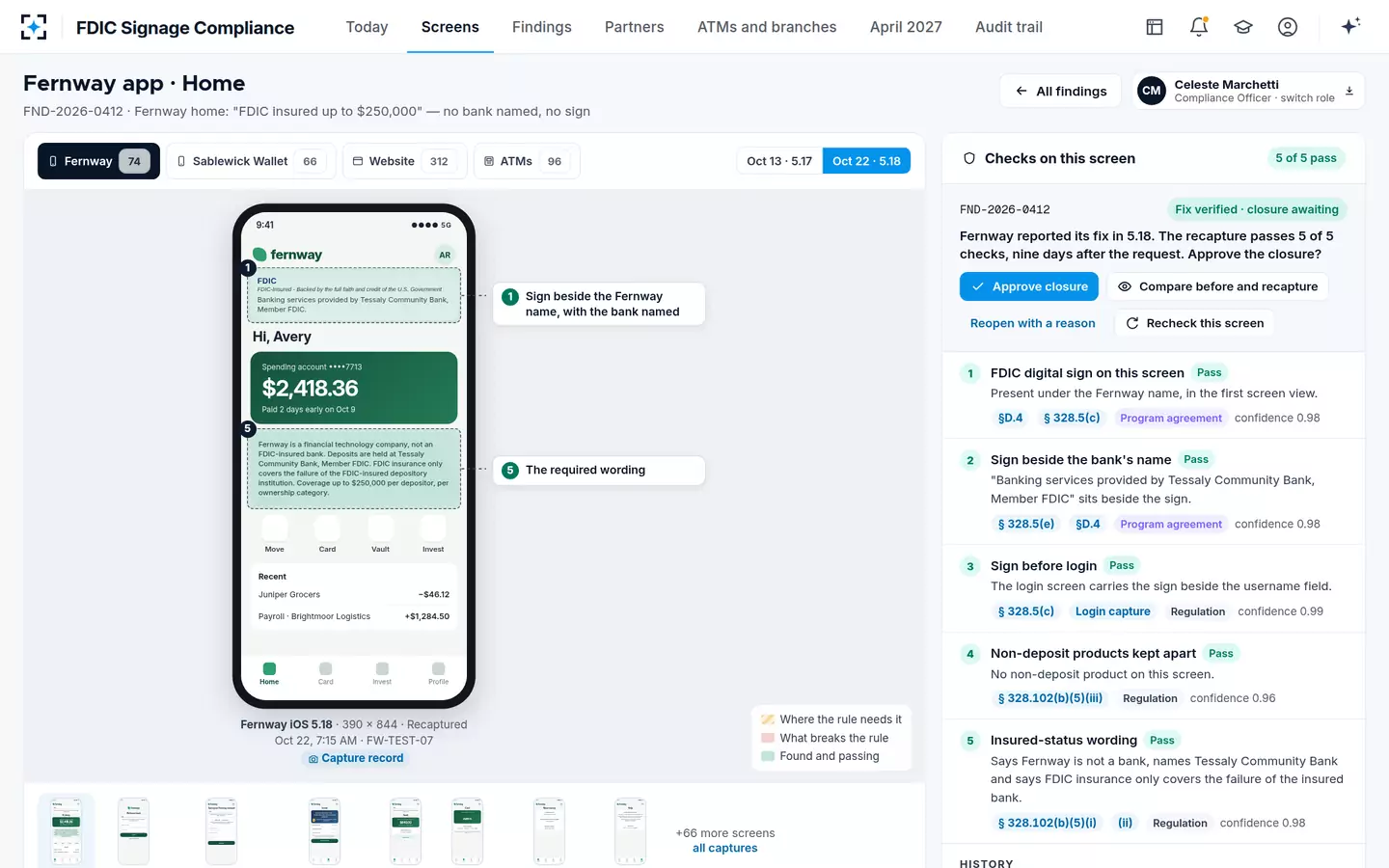Open the user account icon in the header

(1288, 27)
